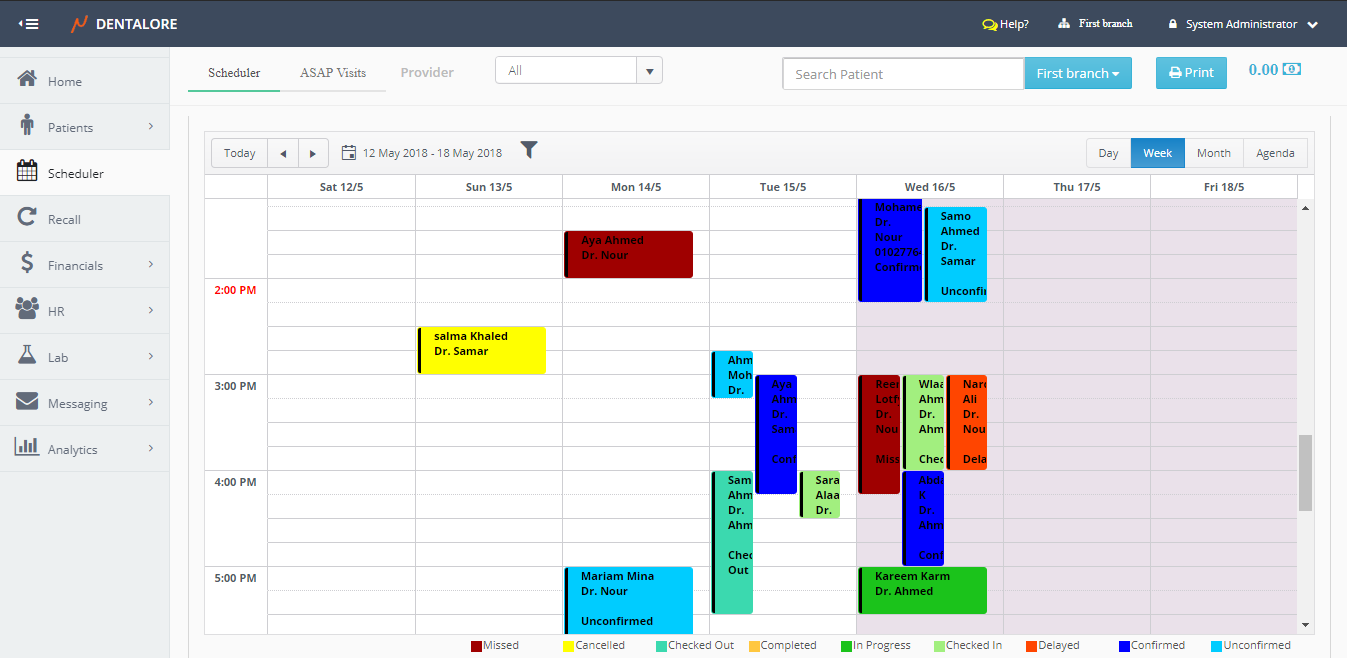The height and width of the screenshot is (658, 1347).
Task: Advance to next week arrow
Action: (313, 153)
